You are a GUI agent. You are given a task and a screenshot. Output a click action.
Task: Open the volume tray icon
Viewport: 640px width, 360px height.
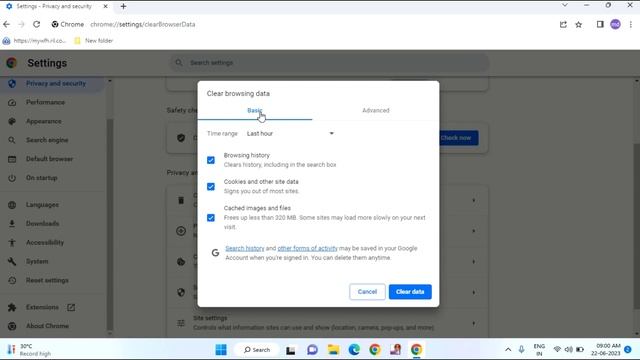coord(568,350)
